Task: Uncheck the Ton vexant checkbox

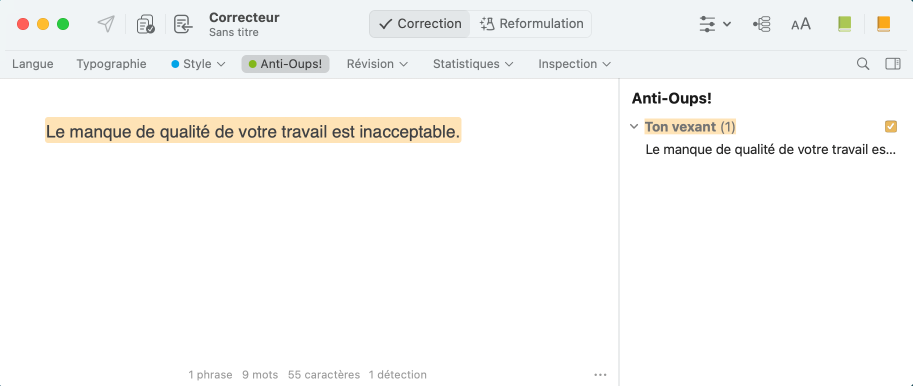Action: [890, 126]
